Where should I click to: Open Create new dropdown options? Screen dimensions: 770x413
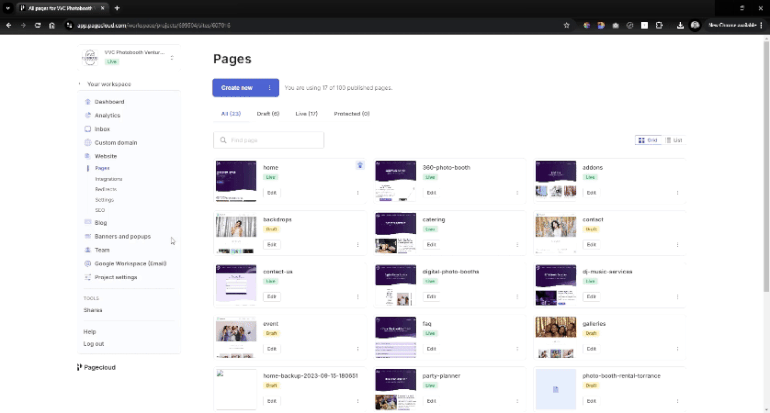click(x=269, y=88)
